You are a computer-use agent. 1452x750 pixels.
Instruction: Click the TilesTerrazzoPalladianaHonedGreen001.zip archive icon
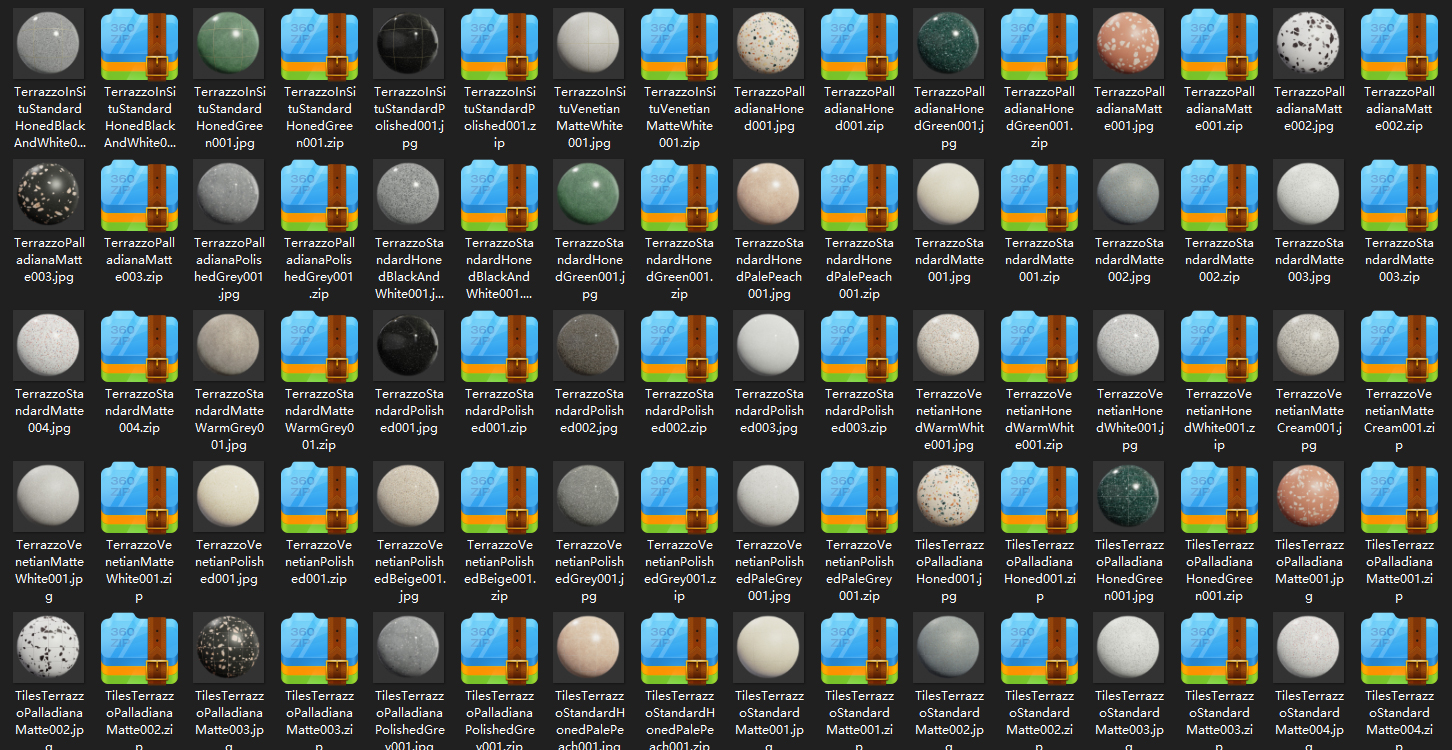point(1220,497)
